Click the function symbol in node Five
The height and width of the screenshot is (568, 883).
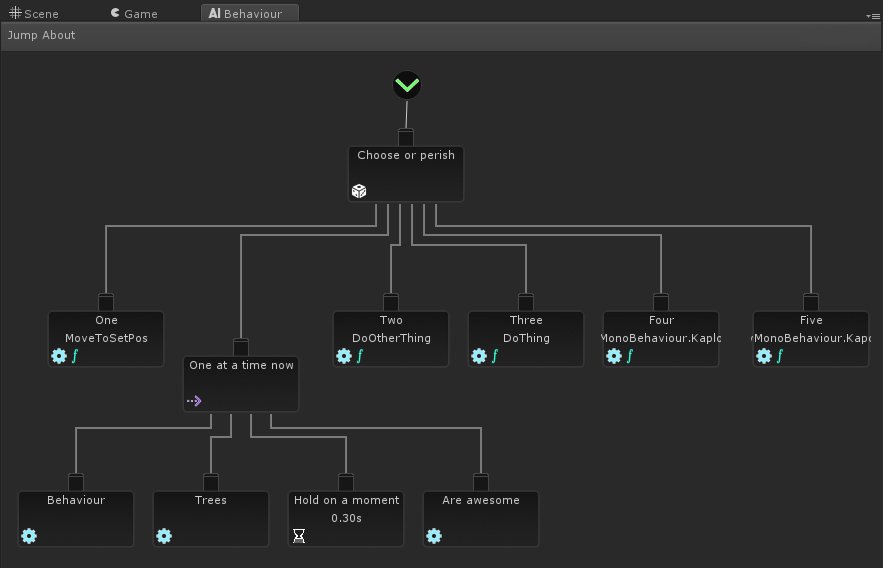coord(780,356)
